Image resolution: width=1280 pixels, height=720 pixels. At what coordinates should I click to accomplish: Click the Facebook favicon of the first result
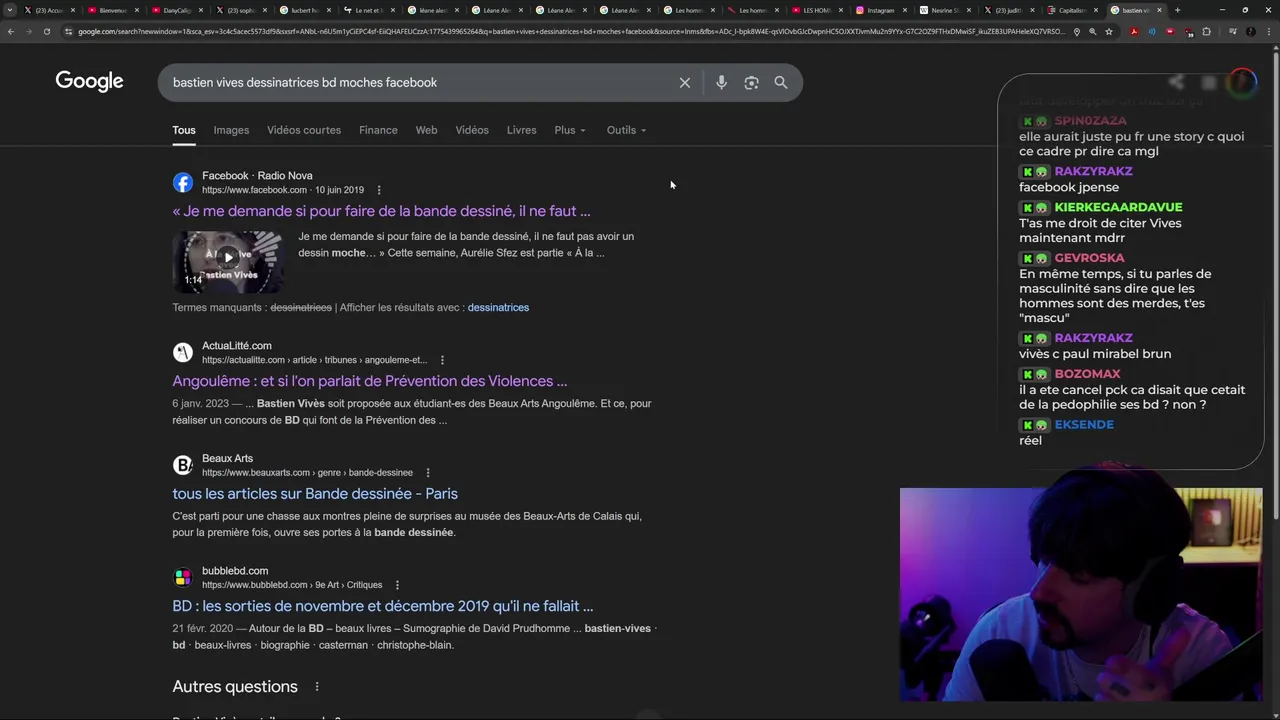point(182,182)
